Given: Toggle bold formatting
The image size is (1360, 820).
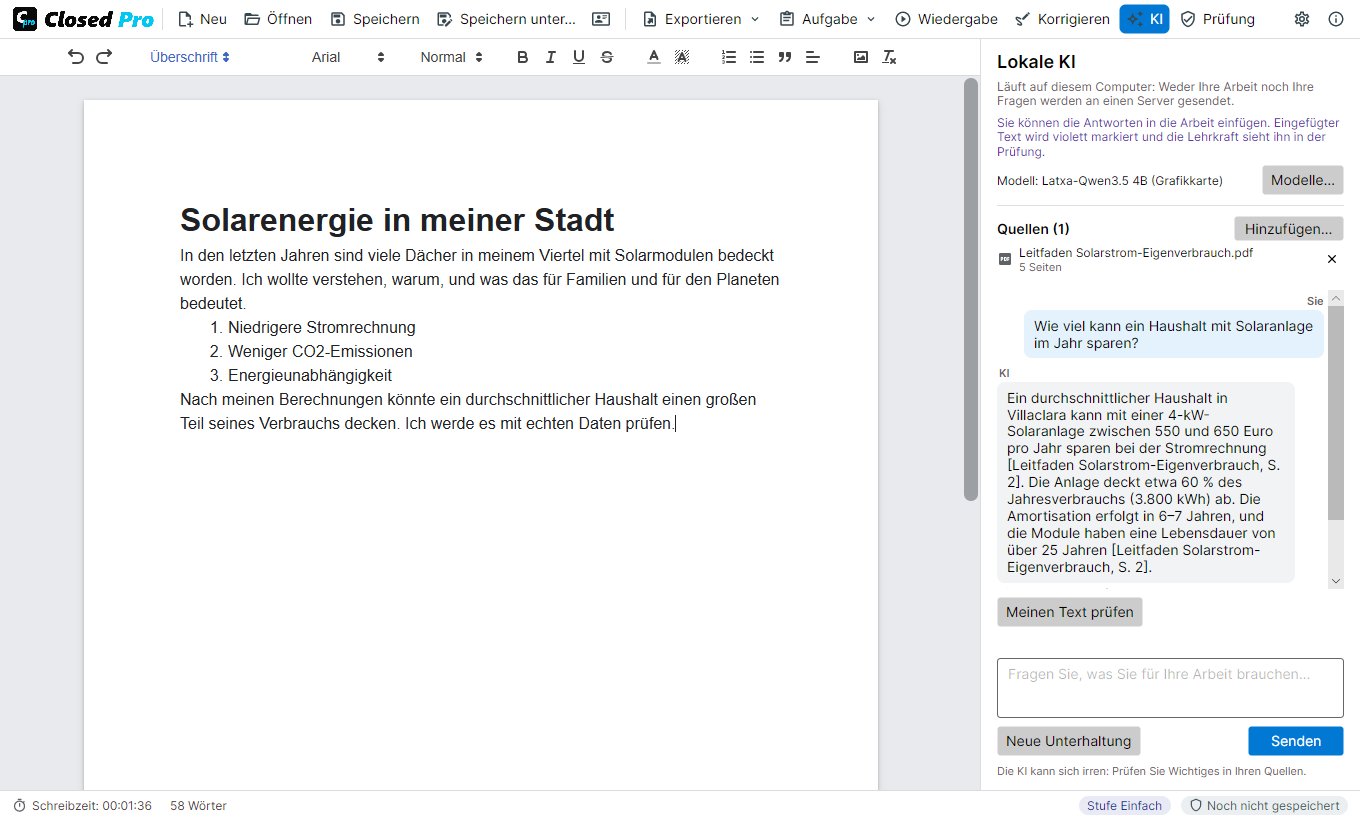Looking at the screenshot, I should point(522,57).
